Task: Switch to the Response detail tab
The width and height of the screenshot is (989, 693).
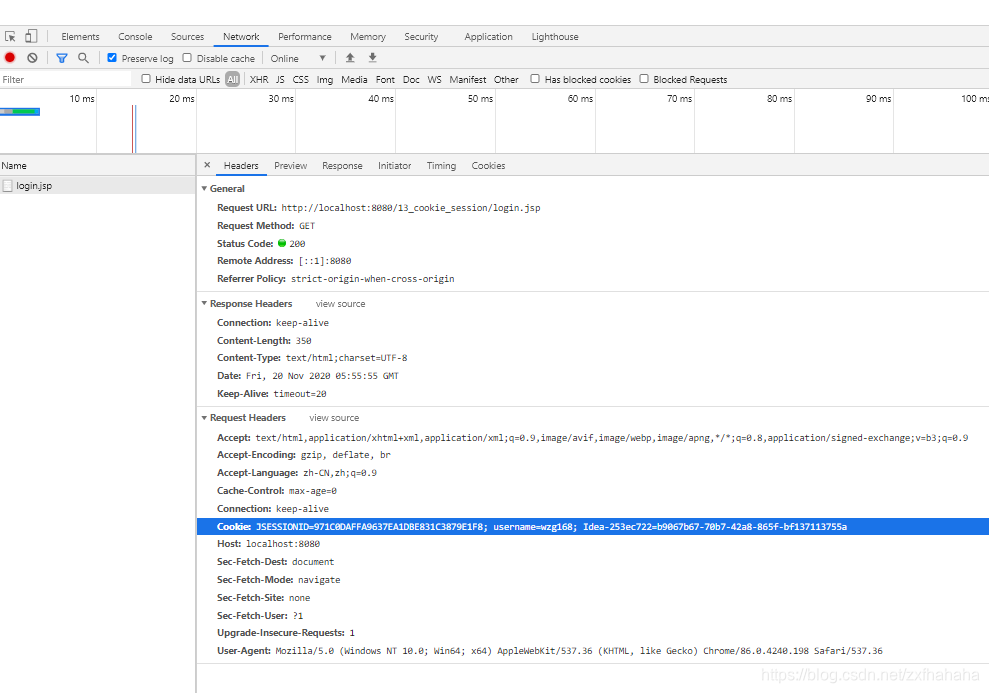Action: (x=342, y=165)
